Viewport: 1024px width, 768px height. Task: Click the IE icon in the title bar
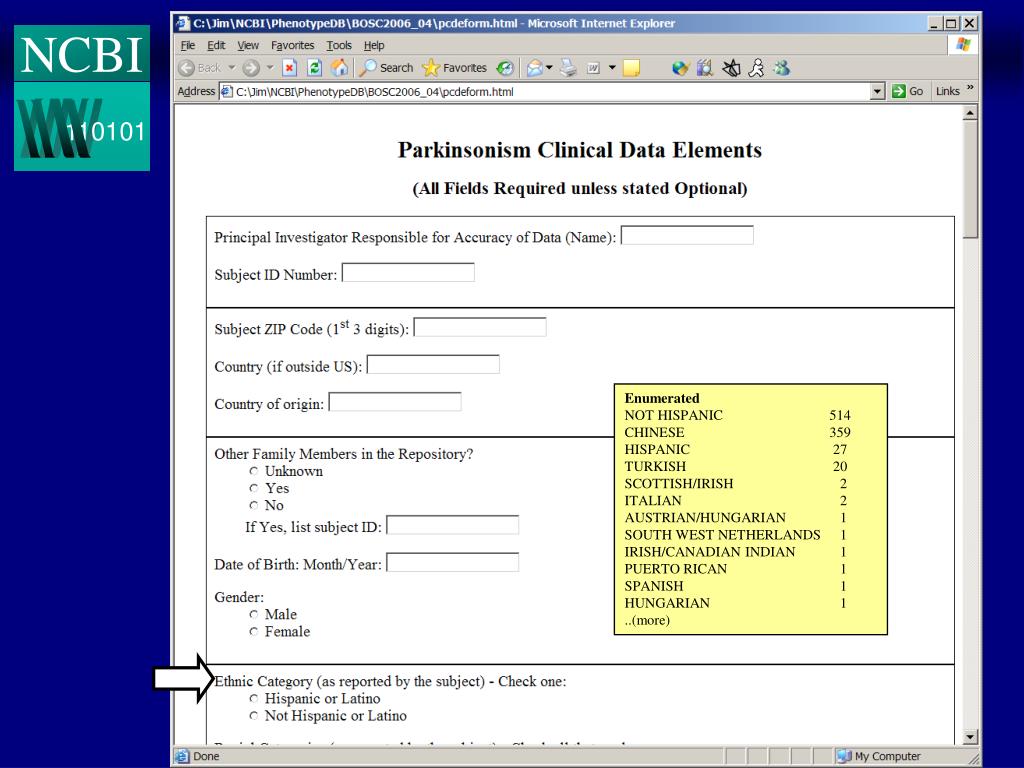pyautogui.click(x=183, y=24)
